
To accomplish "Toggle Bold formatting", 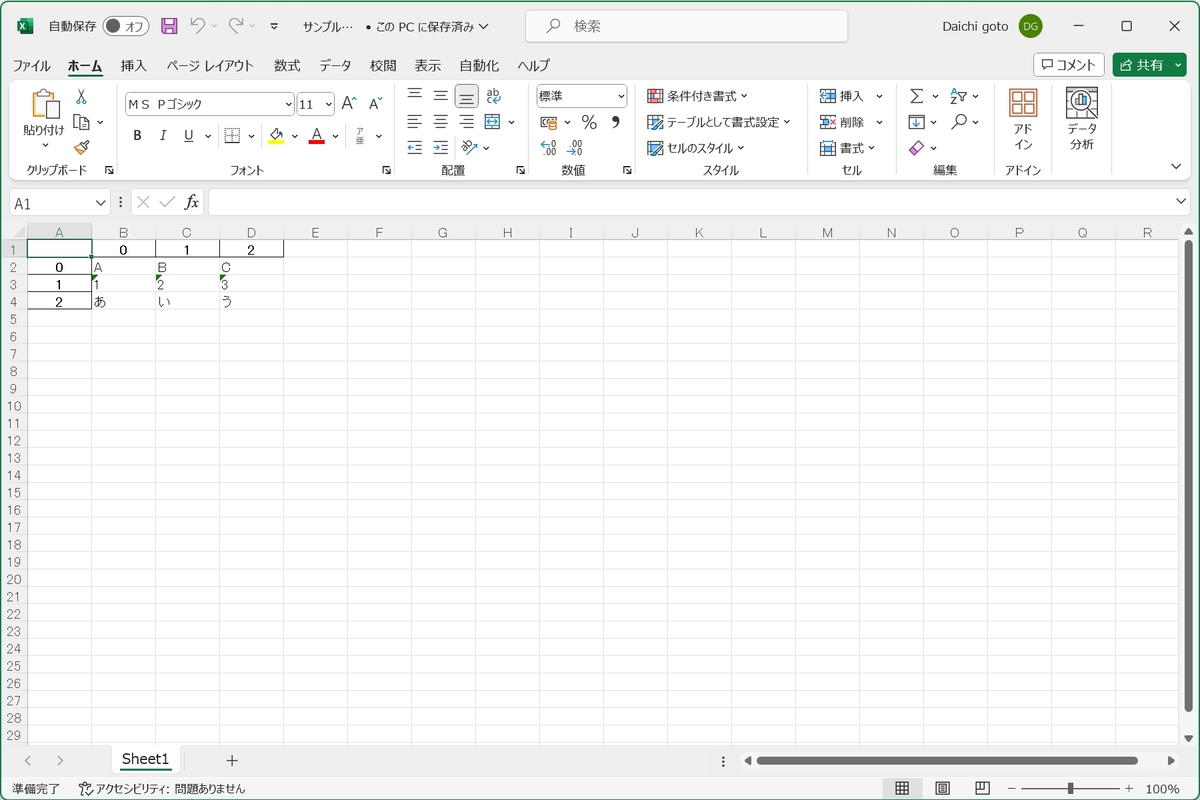I will [137, 136].
